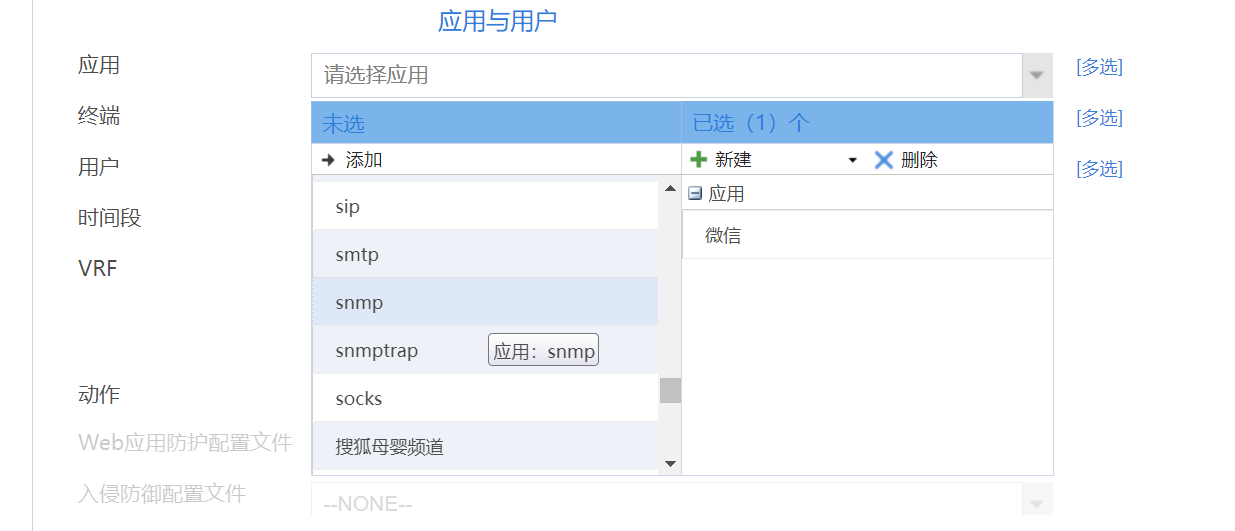Viewport: 1235px width, 531px height.
Task: Choose snmp in the application list
Action: (359, 303)
